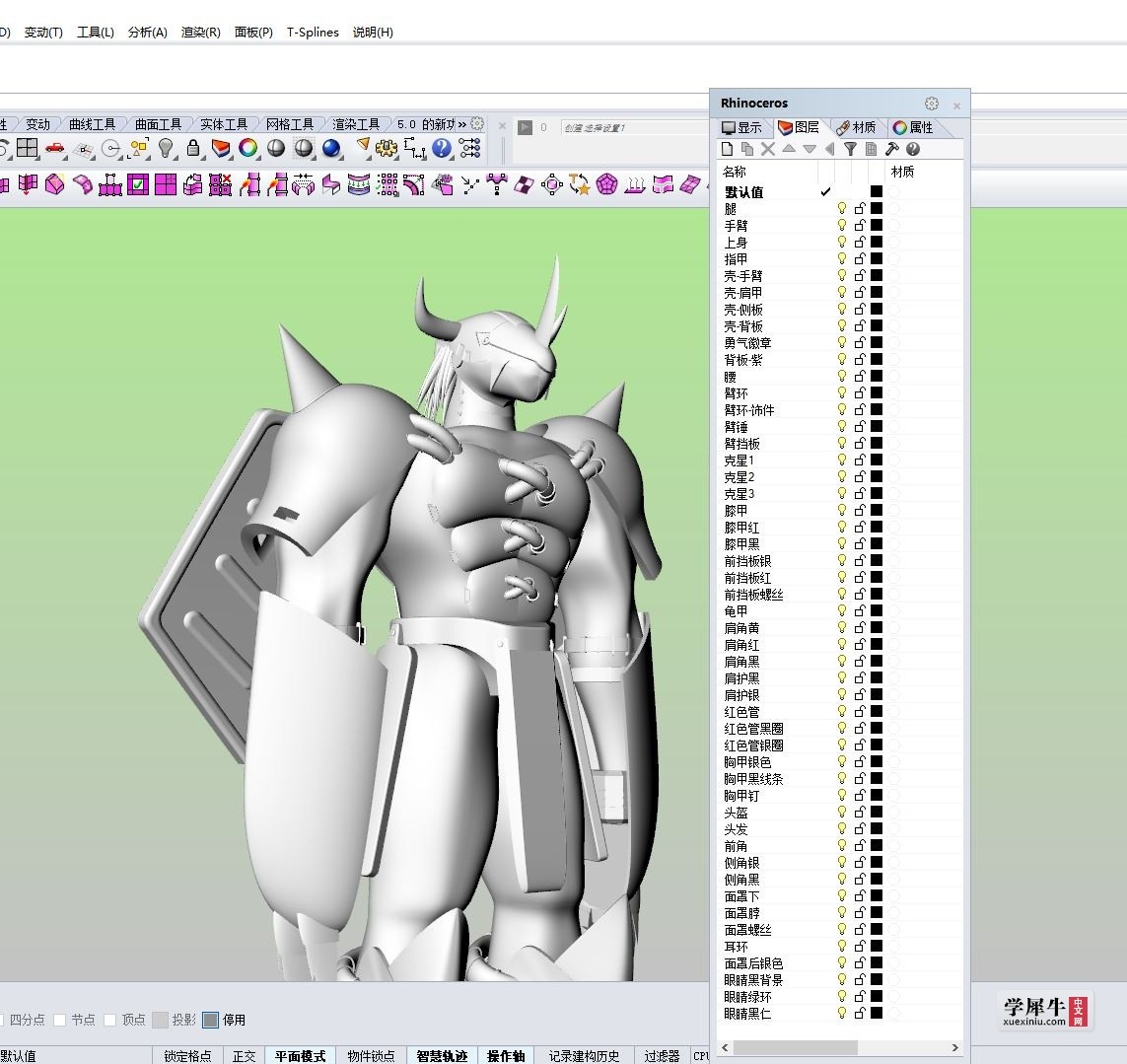
Task: Toggle lock icon of 龟甲 layer
Action: coord(860,611)
